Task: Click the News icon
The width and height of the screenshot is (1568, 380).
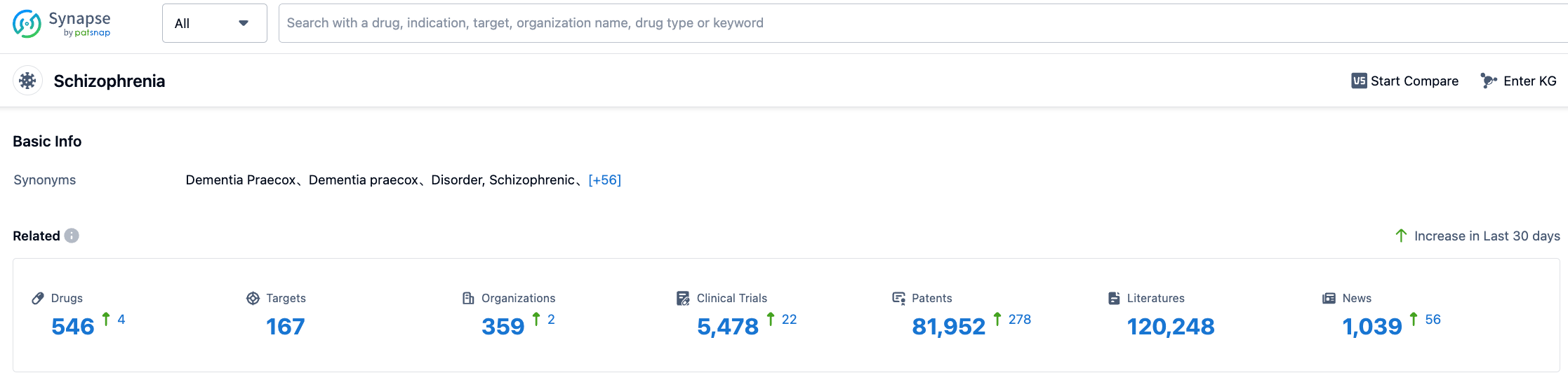Action: coord(1329,298)
